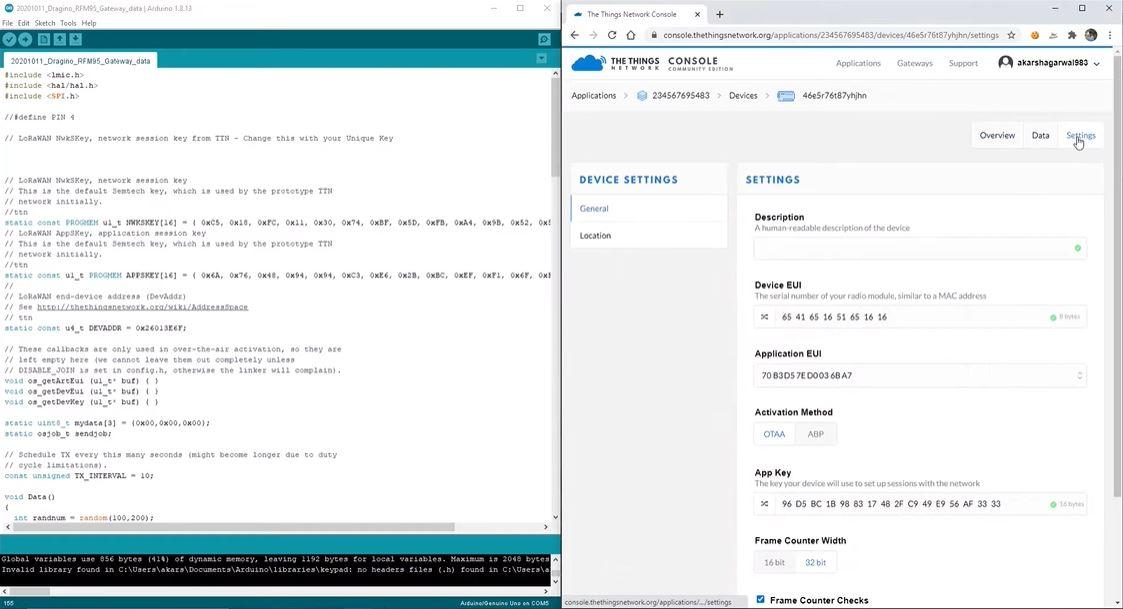Click the '#include <lmic.h>' code line
Viewport: 1123px width, 609px height.
point(44,75)
